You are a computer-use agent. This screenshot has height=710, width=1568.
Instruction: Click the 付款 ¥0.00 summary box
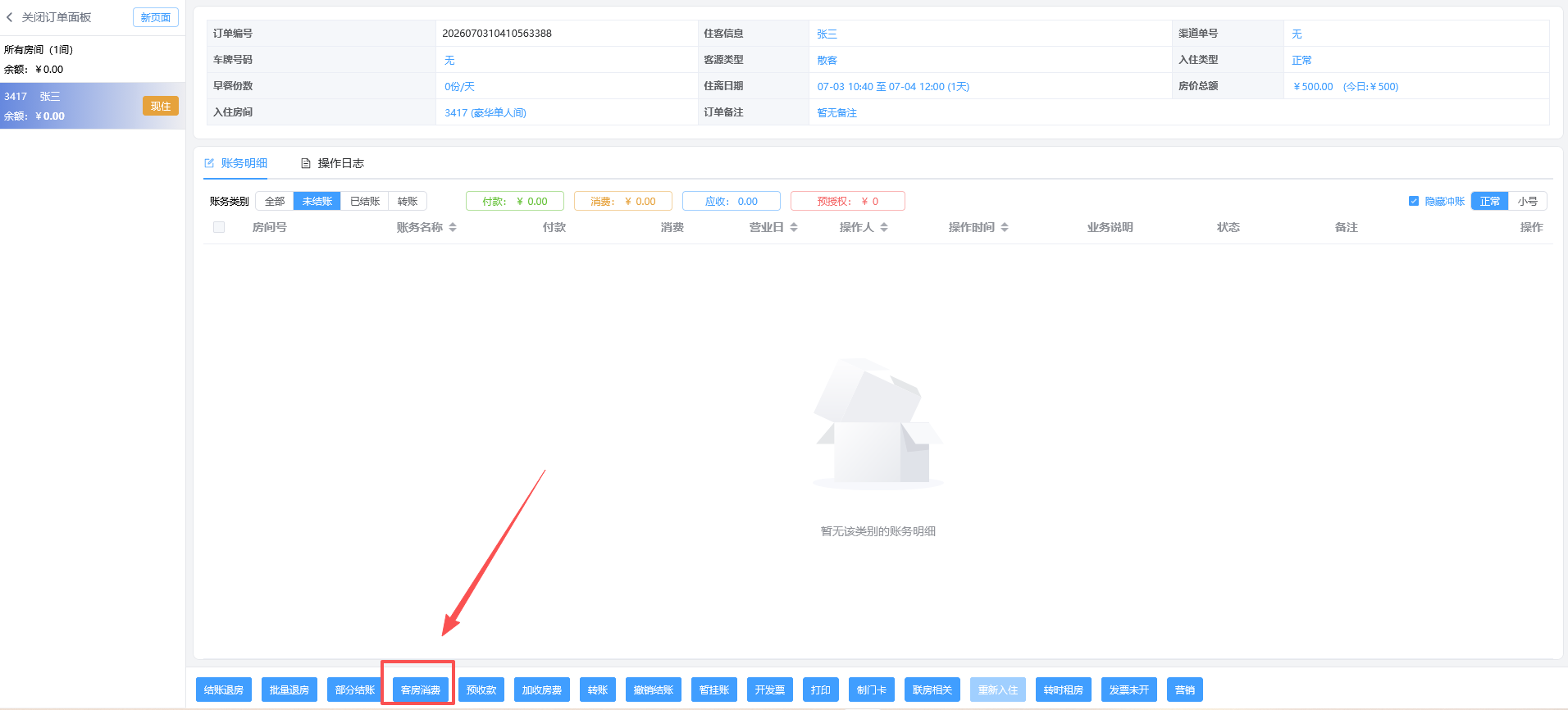(515, 201)
